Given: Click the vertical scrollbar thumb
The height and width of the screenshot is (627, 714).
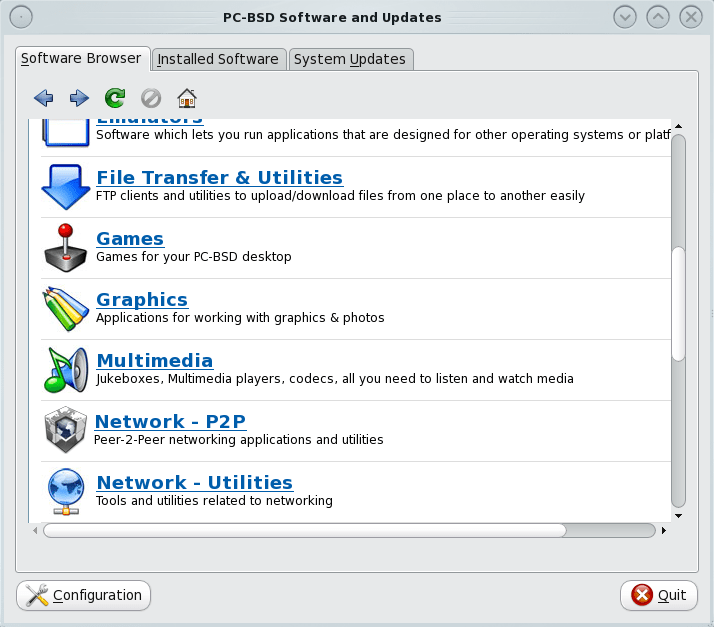Looking at the screenshot, I should pos(678,304).
